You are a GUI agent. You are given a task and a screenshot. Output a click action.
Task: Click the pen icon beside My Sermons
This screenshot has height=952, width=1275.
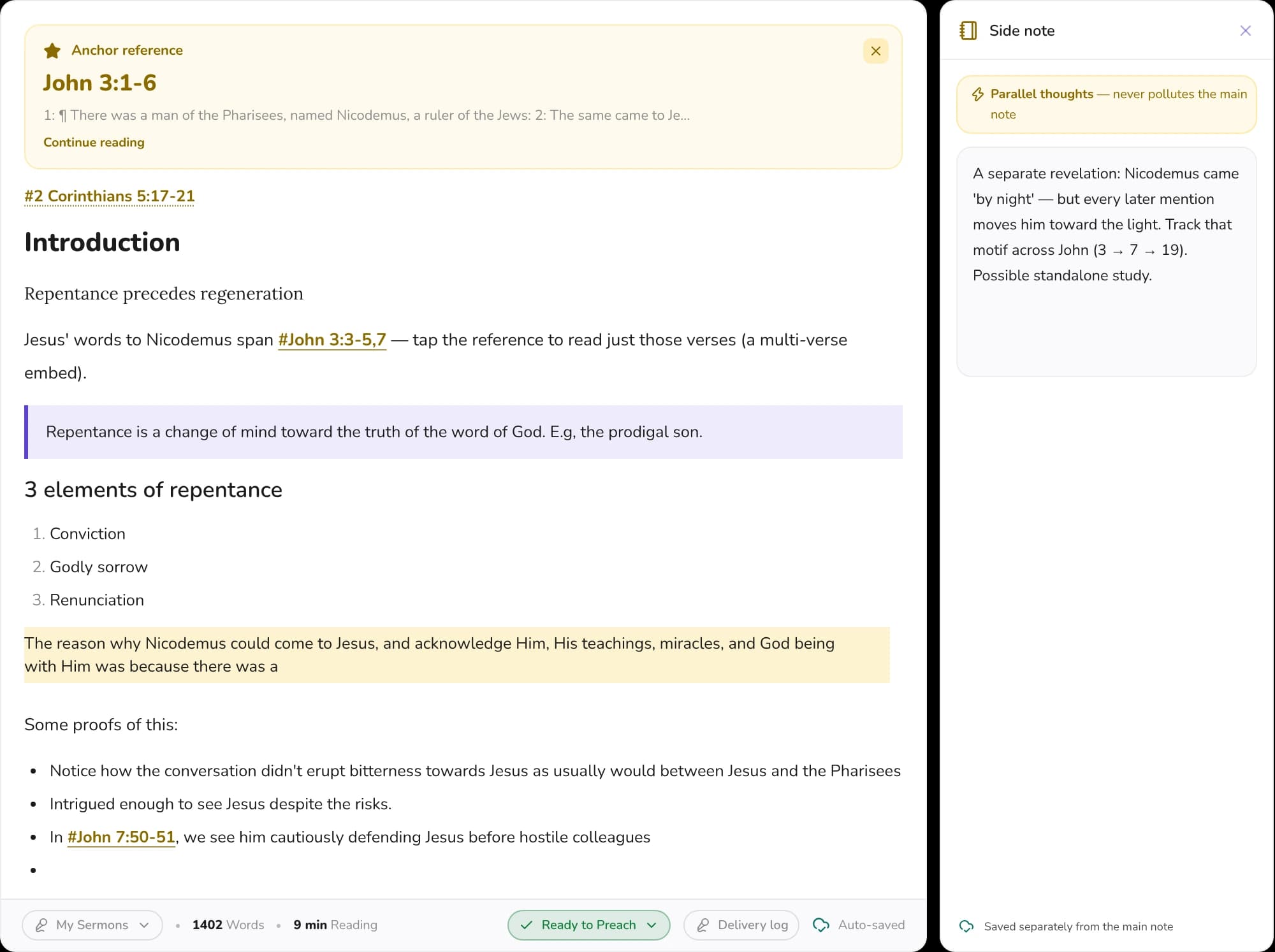tap(41, 925)
